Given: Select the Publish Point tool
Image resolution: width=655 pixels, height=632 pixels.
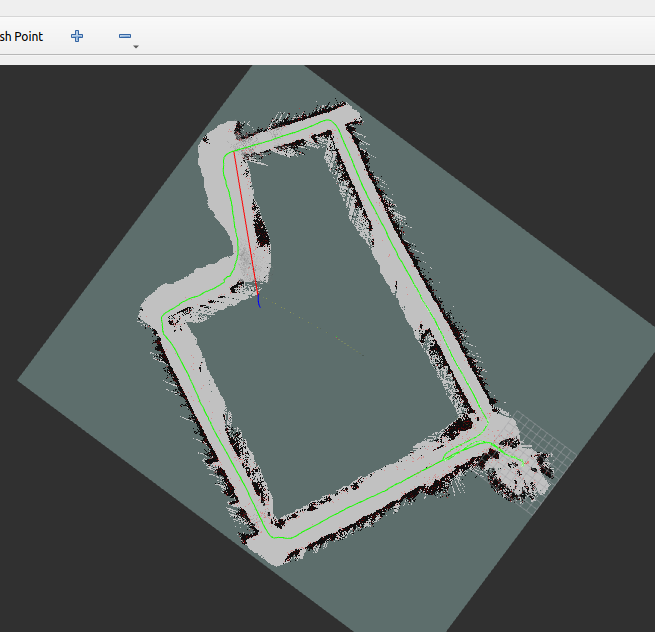Looking at the screenshot, I should tap(20, 36).
